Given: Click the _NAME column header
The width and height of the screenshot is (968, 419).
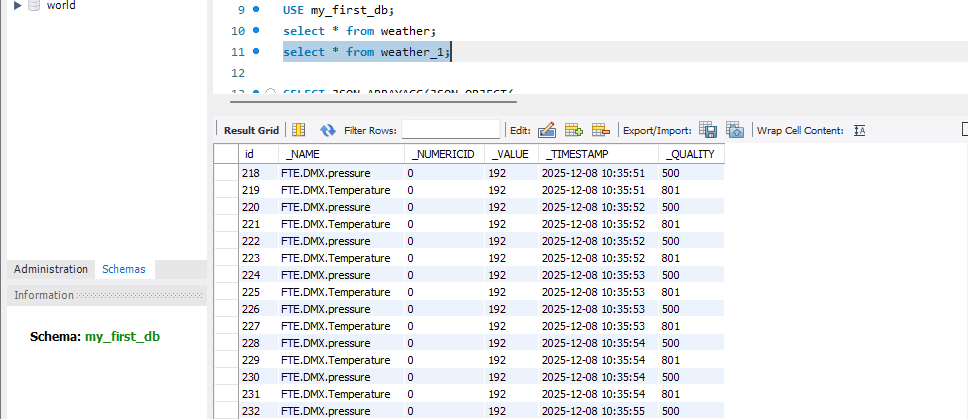Looking at the screenshot, I should pyautogui.click(x=303, y=155).
